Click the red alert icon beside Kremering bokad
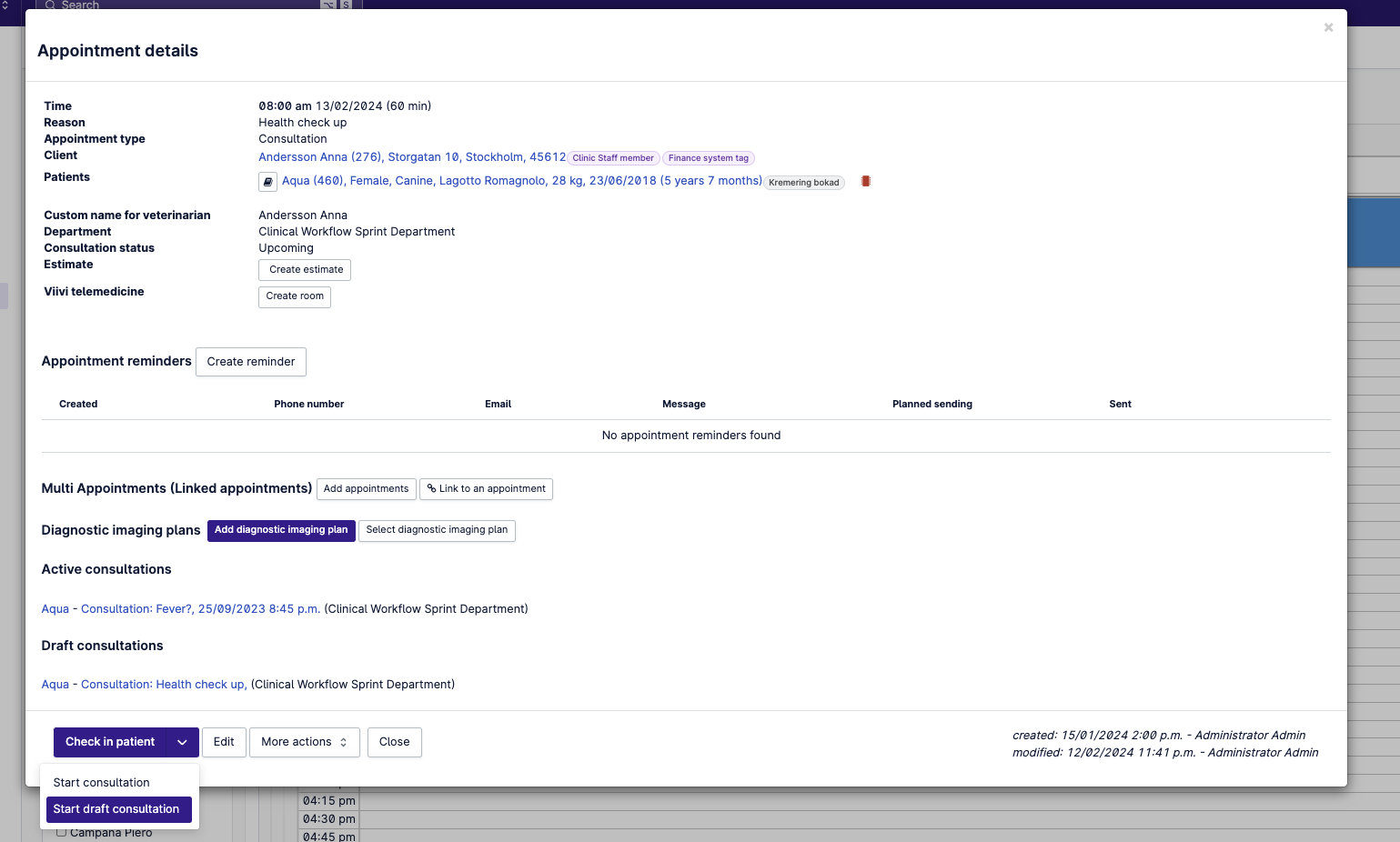 pyautogui.click(x=866, y=182)
